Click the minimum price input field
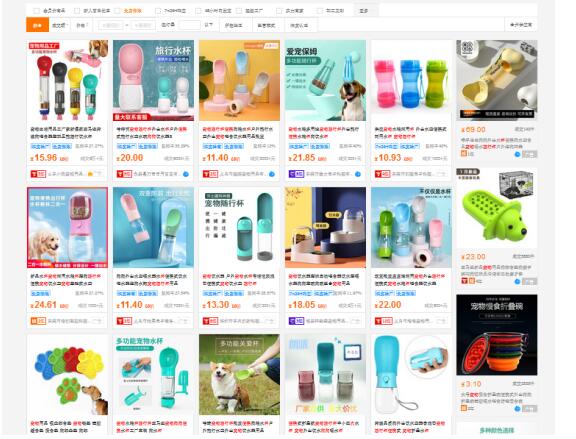This screenshot has height=439, width=576. (111, 25)
